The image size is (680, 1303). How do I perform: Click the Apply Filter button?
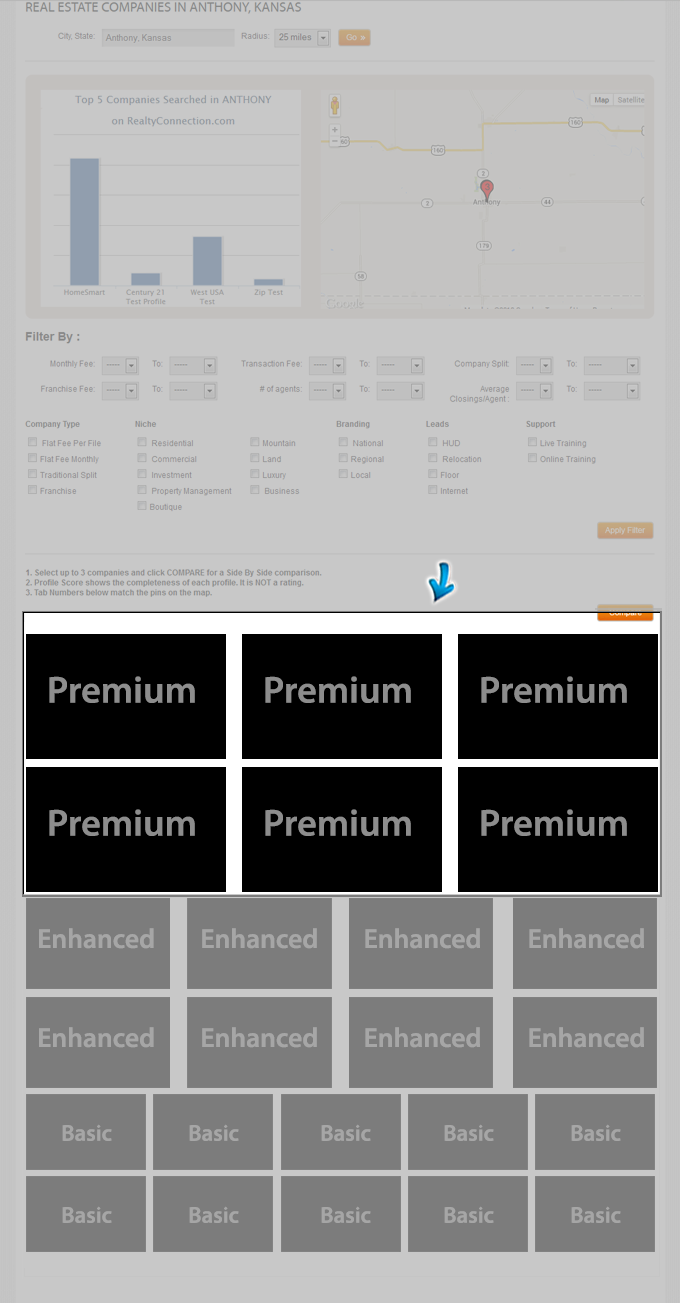(x=625, y=530)
